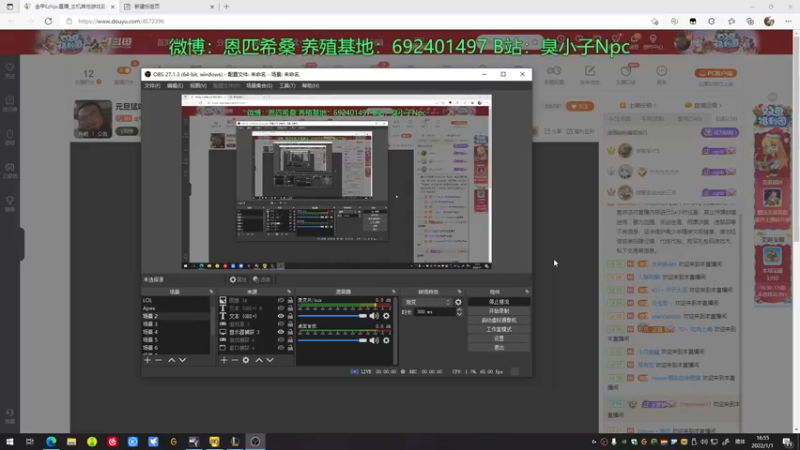Pop out the 来源 sources dock icon

tap(289, 292)
